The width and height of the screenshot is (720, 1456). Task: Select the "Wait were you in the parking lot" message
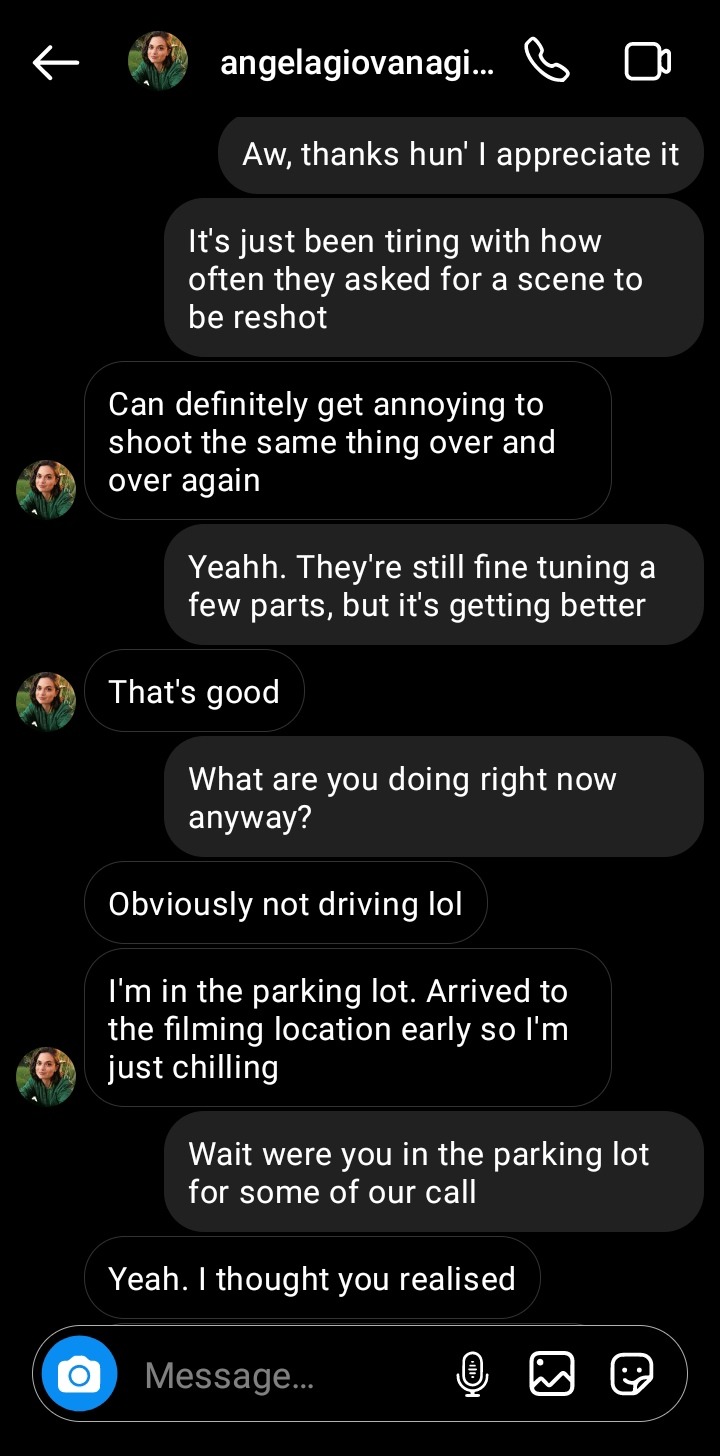click(433, 1172)
